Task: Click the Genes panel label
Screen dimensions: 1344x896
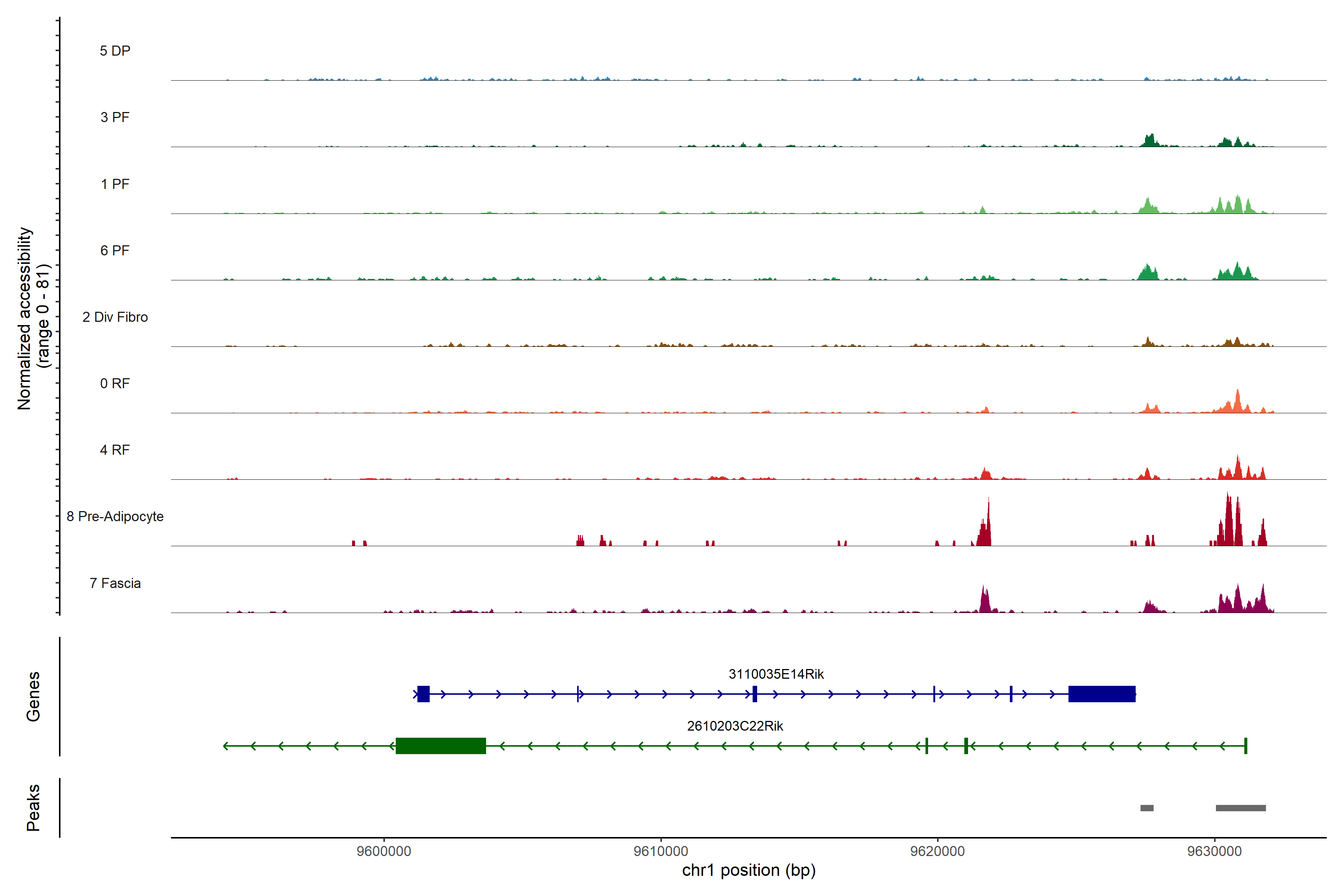Action: pyautogui.click(x=33, y=696)
